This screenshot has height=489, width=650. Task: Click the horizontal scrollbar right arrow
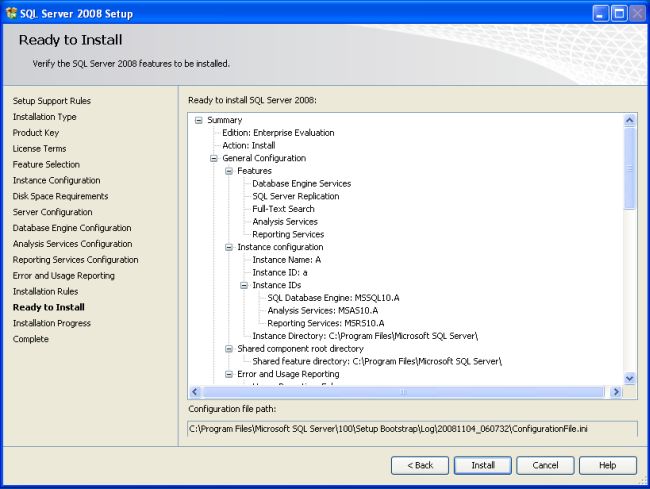(616, 392)
